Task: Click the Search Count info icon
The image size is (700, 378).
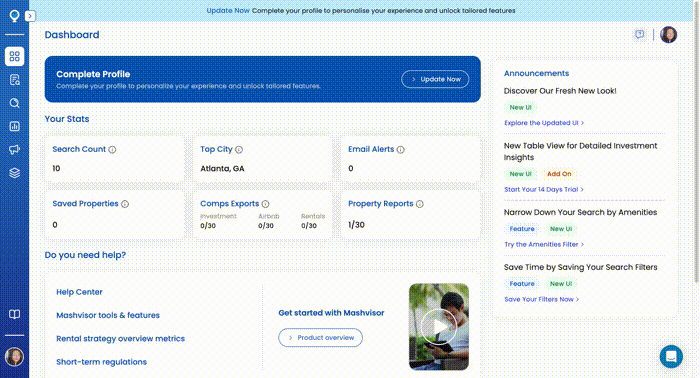Action: tap(112, 150)
